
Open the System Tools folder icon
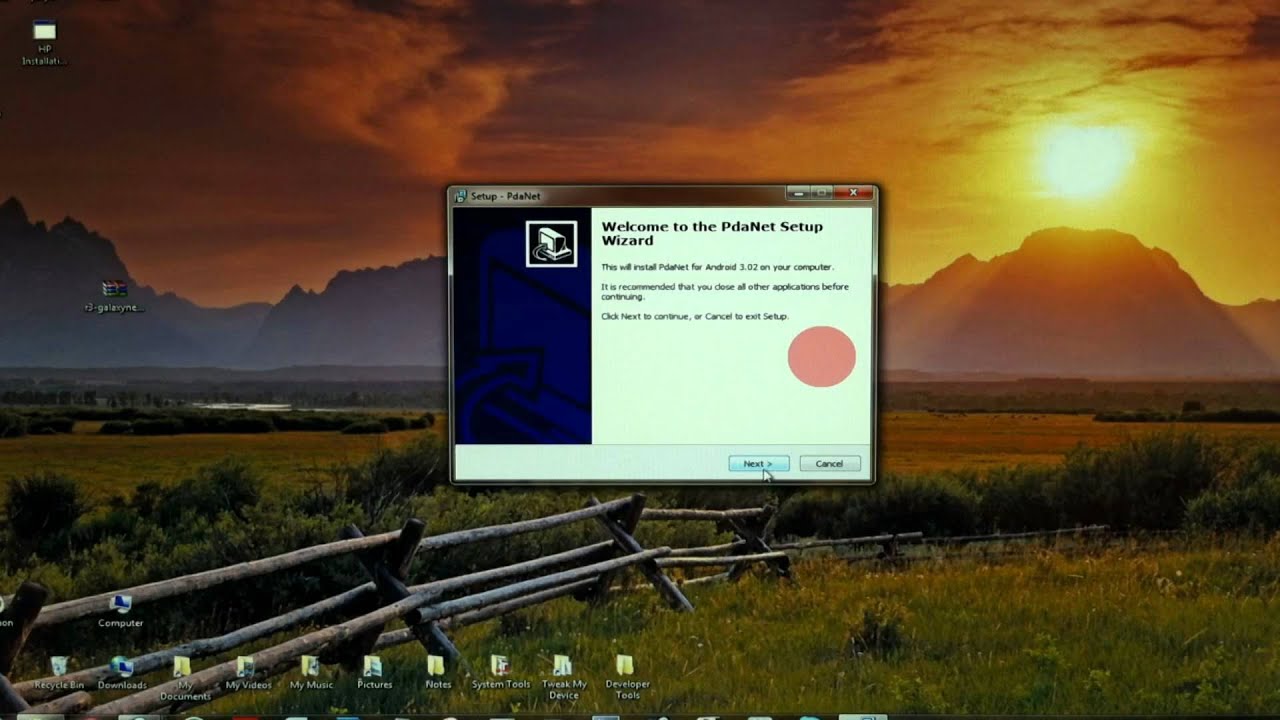pyautogui.click(x=501, y=673)
